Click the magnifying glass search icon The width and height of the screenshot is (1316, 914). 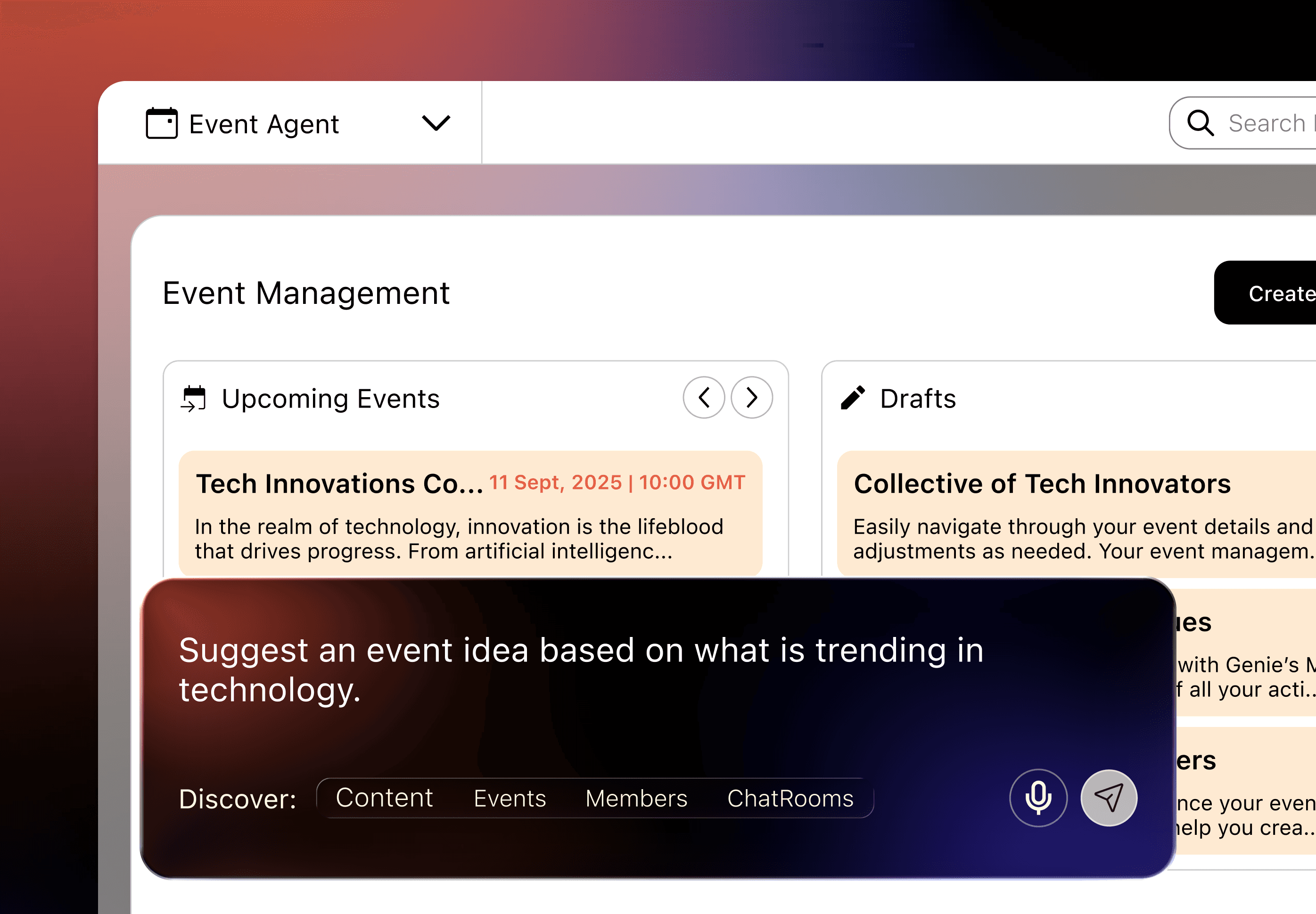[x=1200, y=123]
